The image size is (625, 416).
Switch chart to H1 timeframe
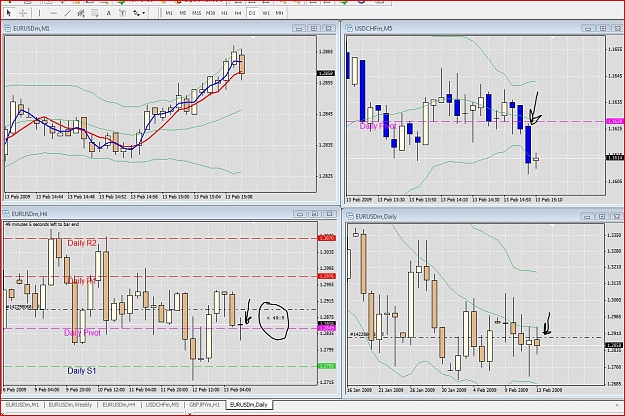click(224, 13)
